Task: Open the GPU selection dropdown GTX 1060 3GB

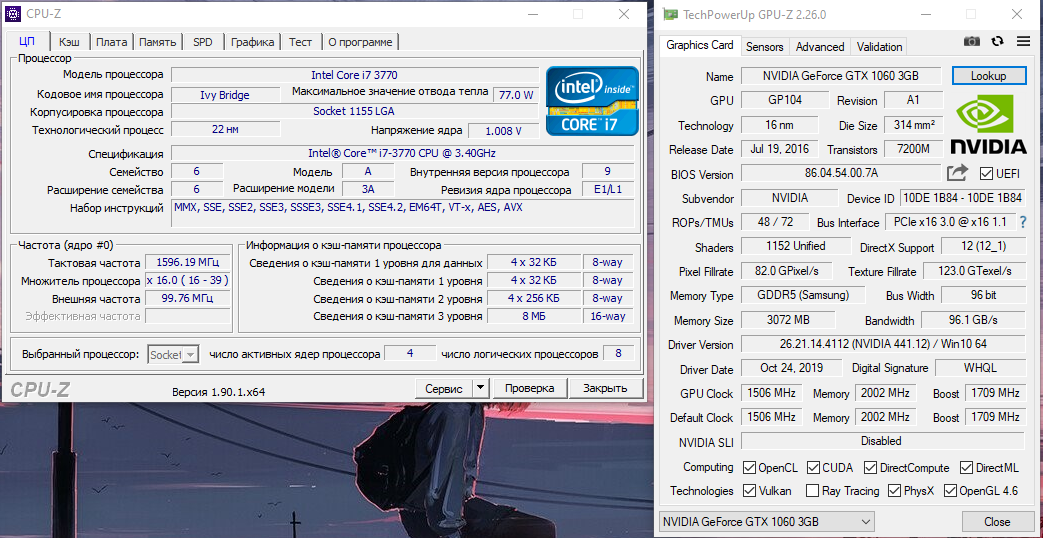Action: (x=766, y=521)
